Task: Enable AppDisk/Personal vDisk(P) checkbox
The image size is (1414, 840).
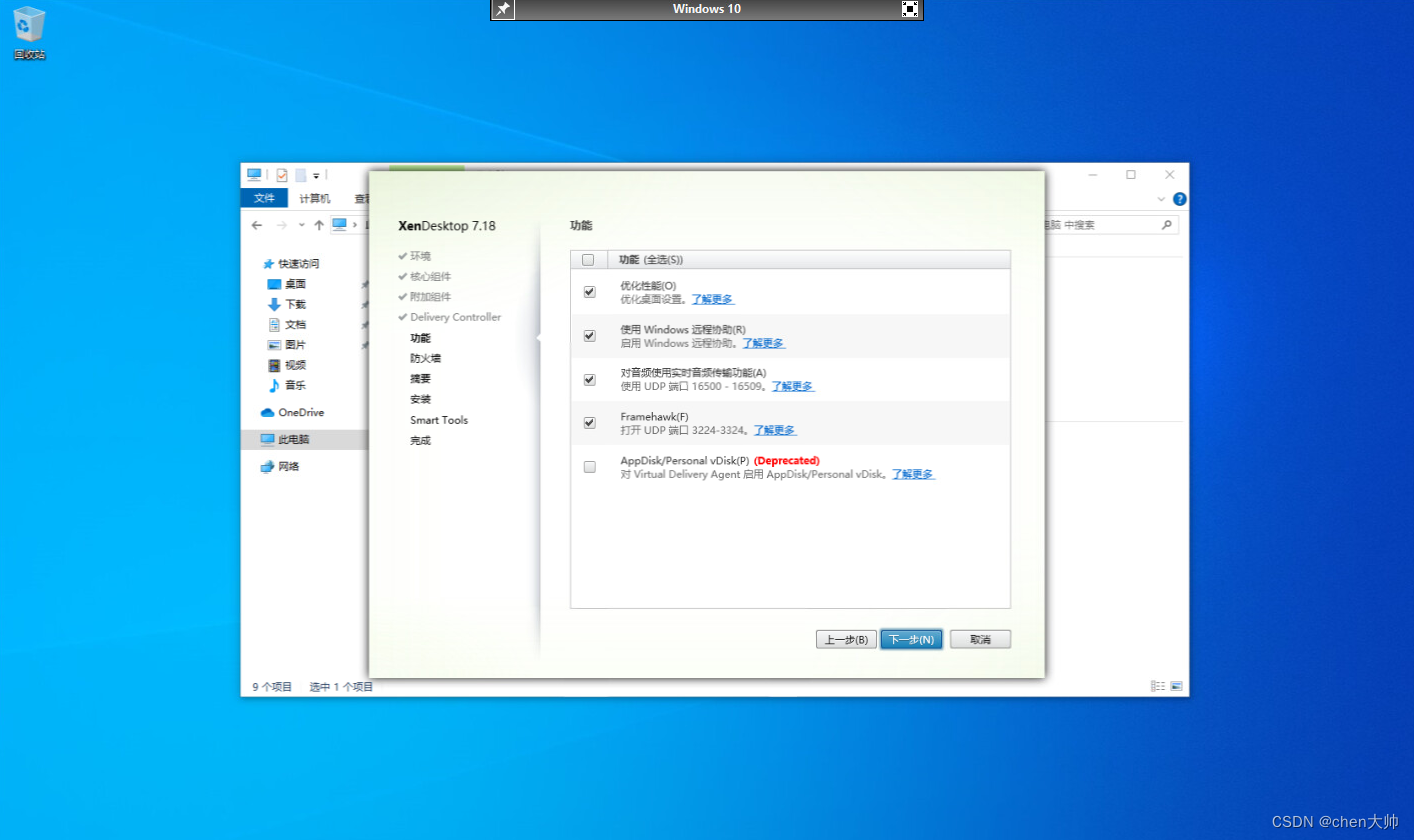Action: coord(589,467)
